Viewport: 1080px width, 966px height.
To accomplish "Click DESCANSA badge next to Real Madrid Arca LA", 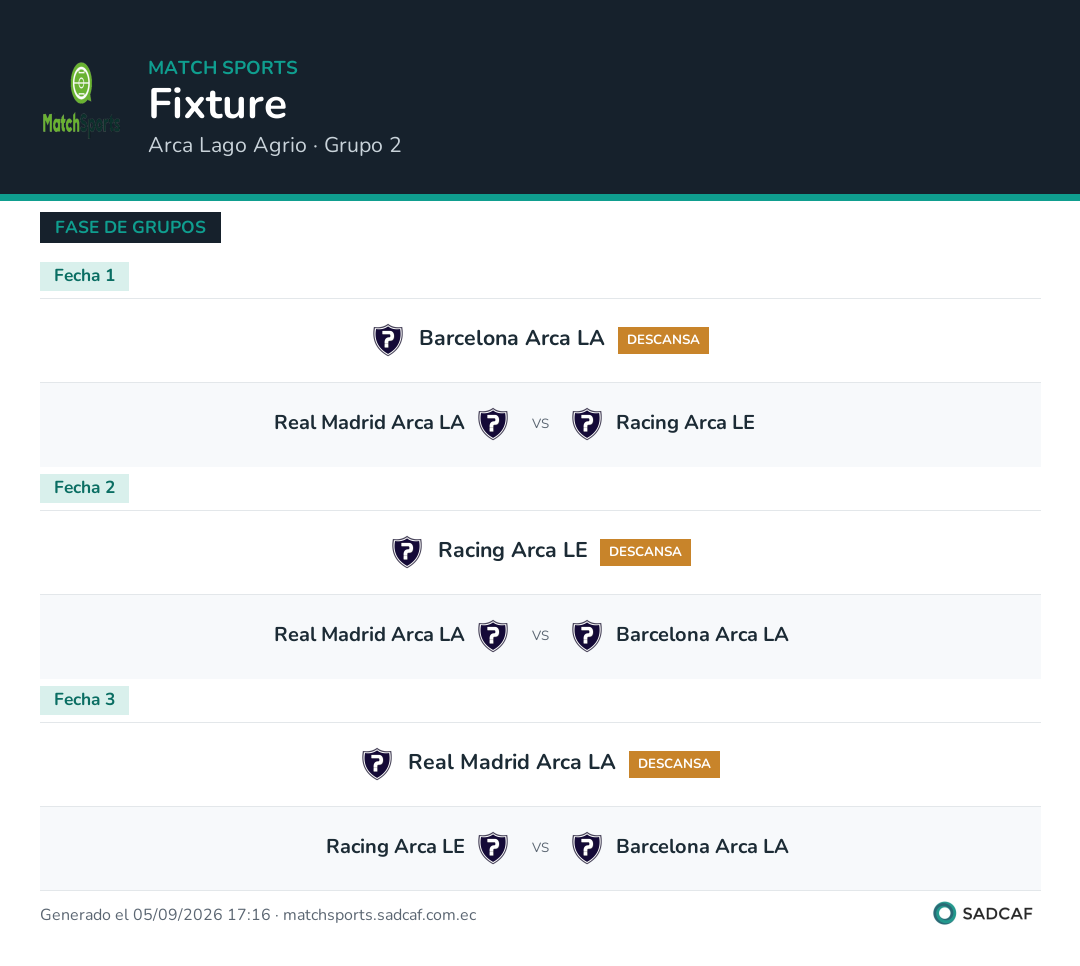I will [x=674, y=764].
